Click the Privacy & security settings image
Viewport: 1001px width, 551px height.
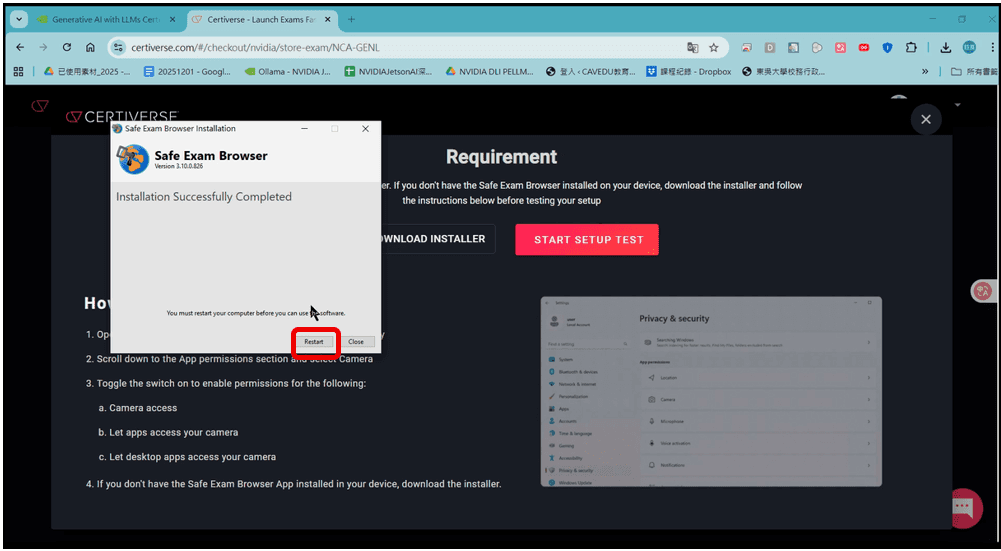click(x=711, y=391)
